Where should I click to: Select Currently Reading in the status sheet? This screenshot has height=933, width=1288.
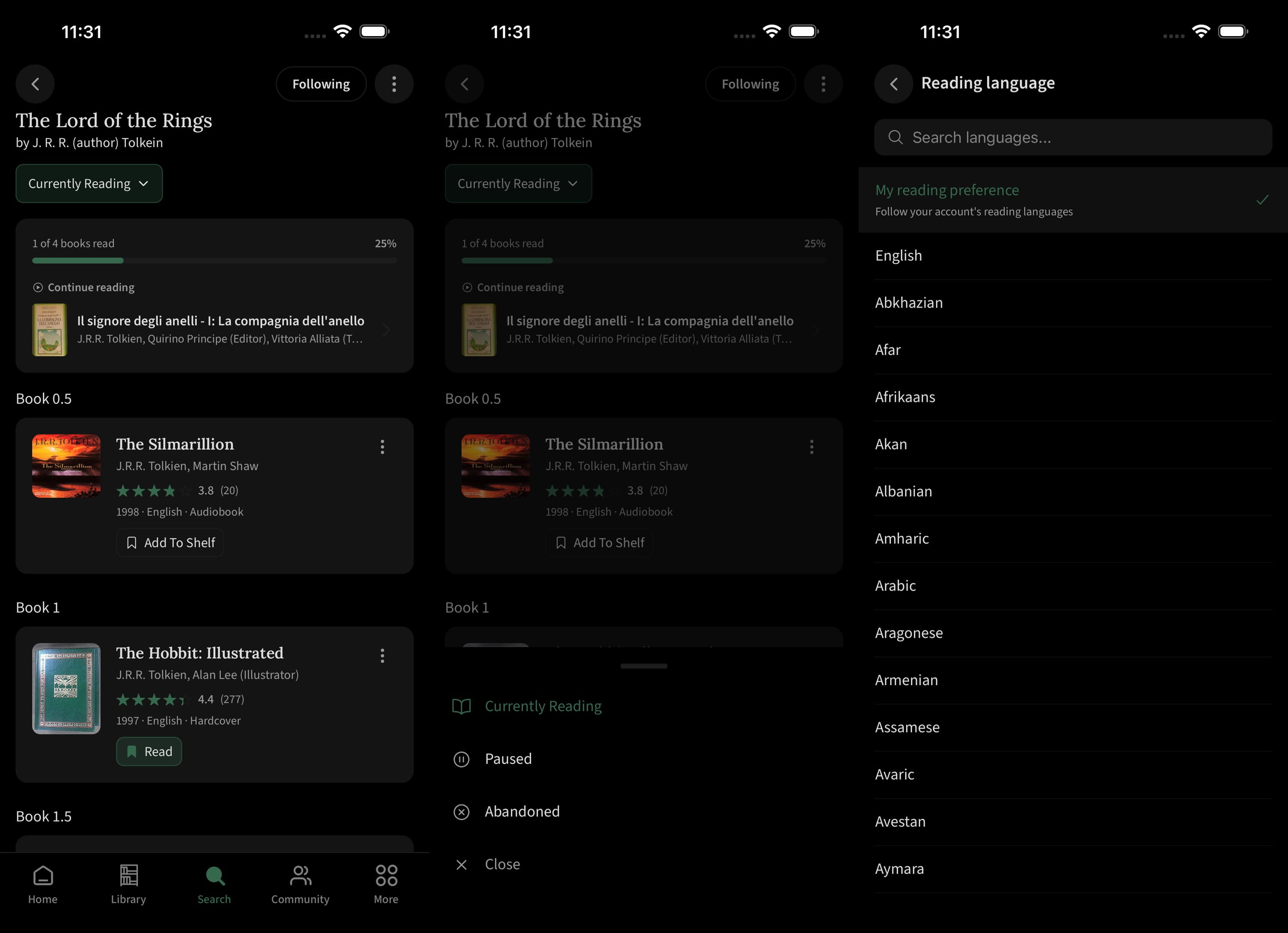coord(644,706)
